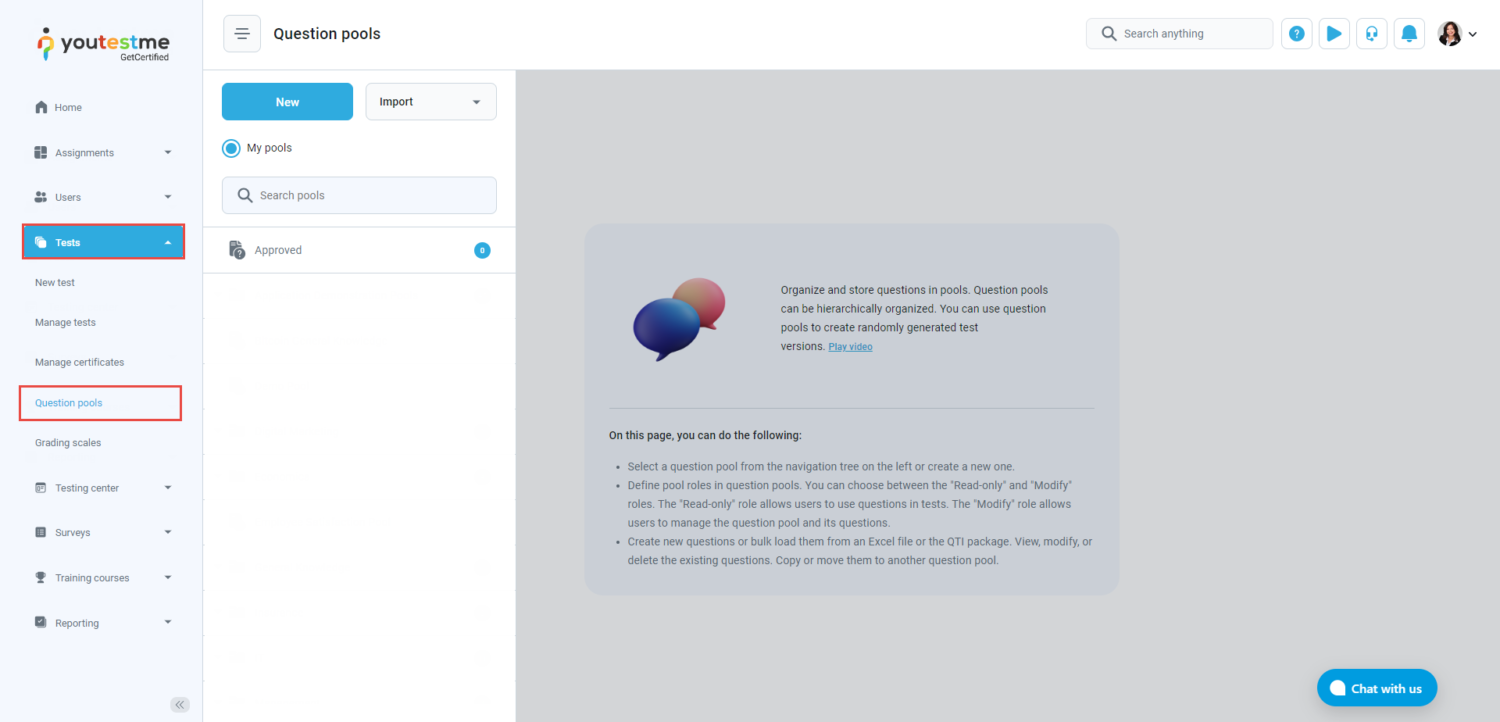Click the Training courses trophy icon
This screenshot has height=722, width=1500.
pos(41,578)
